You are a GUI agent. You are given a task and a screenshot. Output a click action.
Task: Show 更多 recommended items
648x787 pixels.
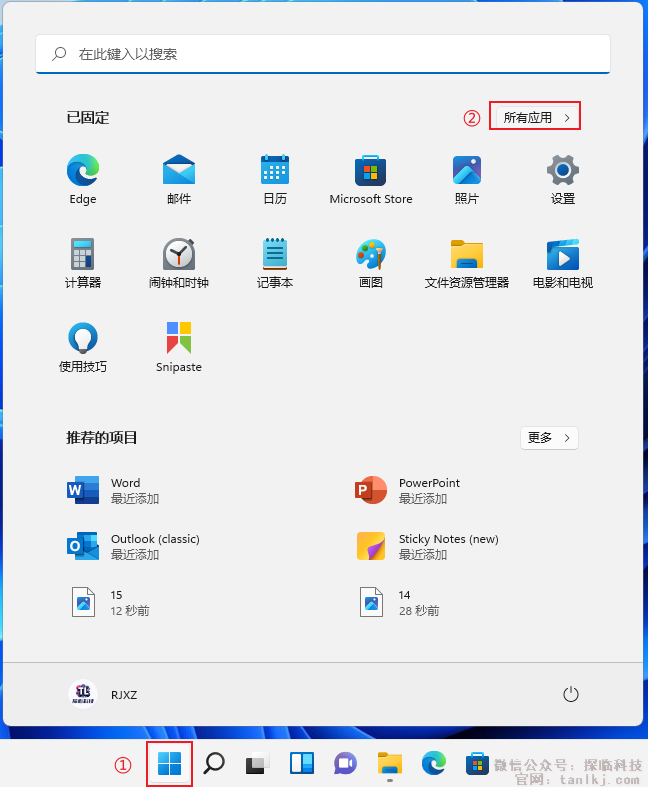pos(549,438)
